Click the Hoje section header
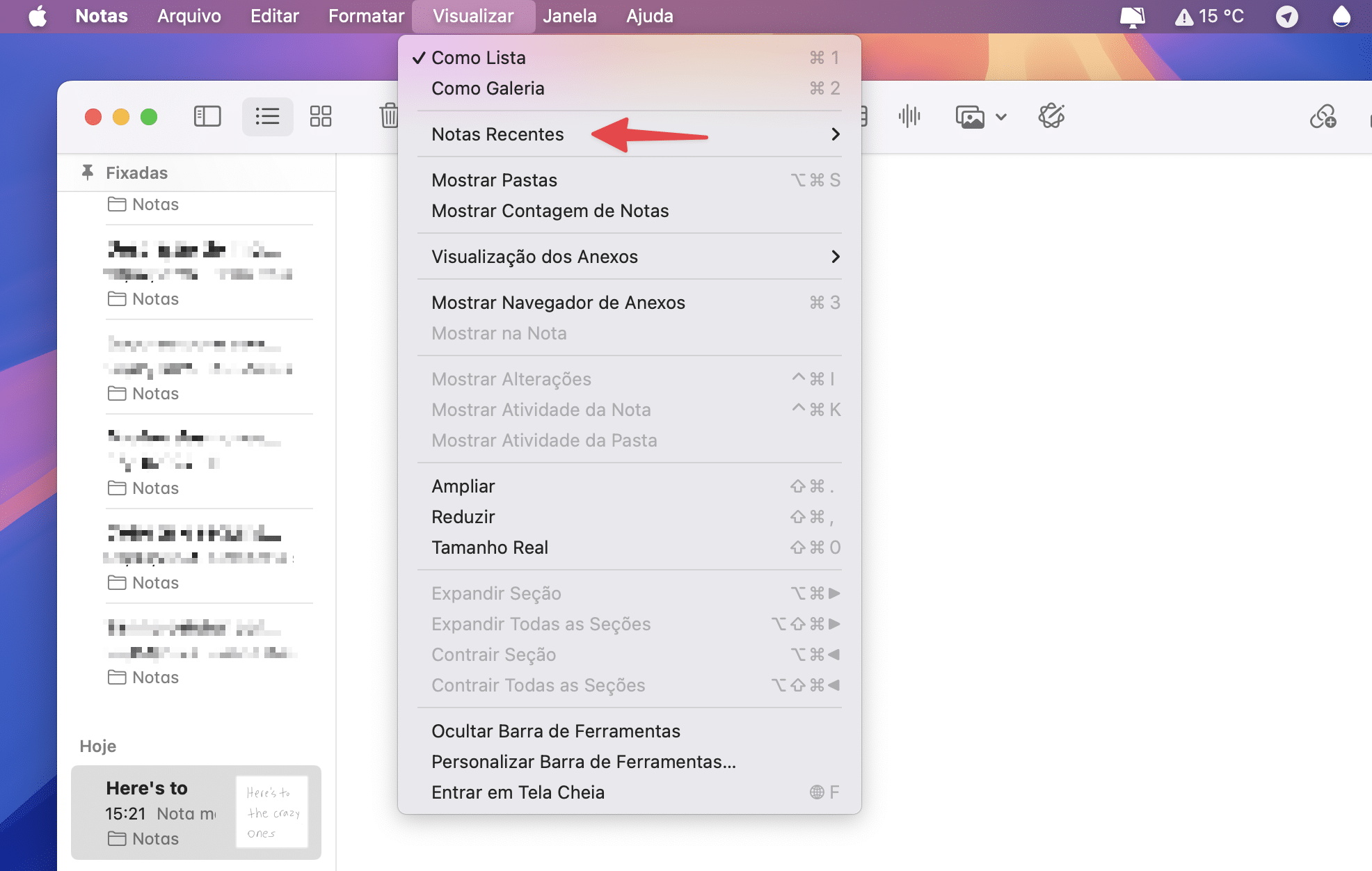 pos(98,746)
